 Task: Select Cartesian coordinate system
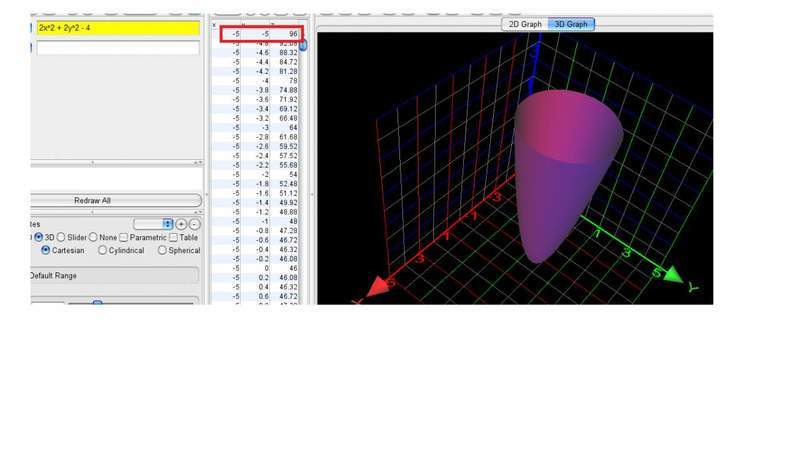tap(46, 251)
